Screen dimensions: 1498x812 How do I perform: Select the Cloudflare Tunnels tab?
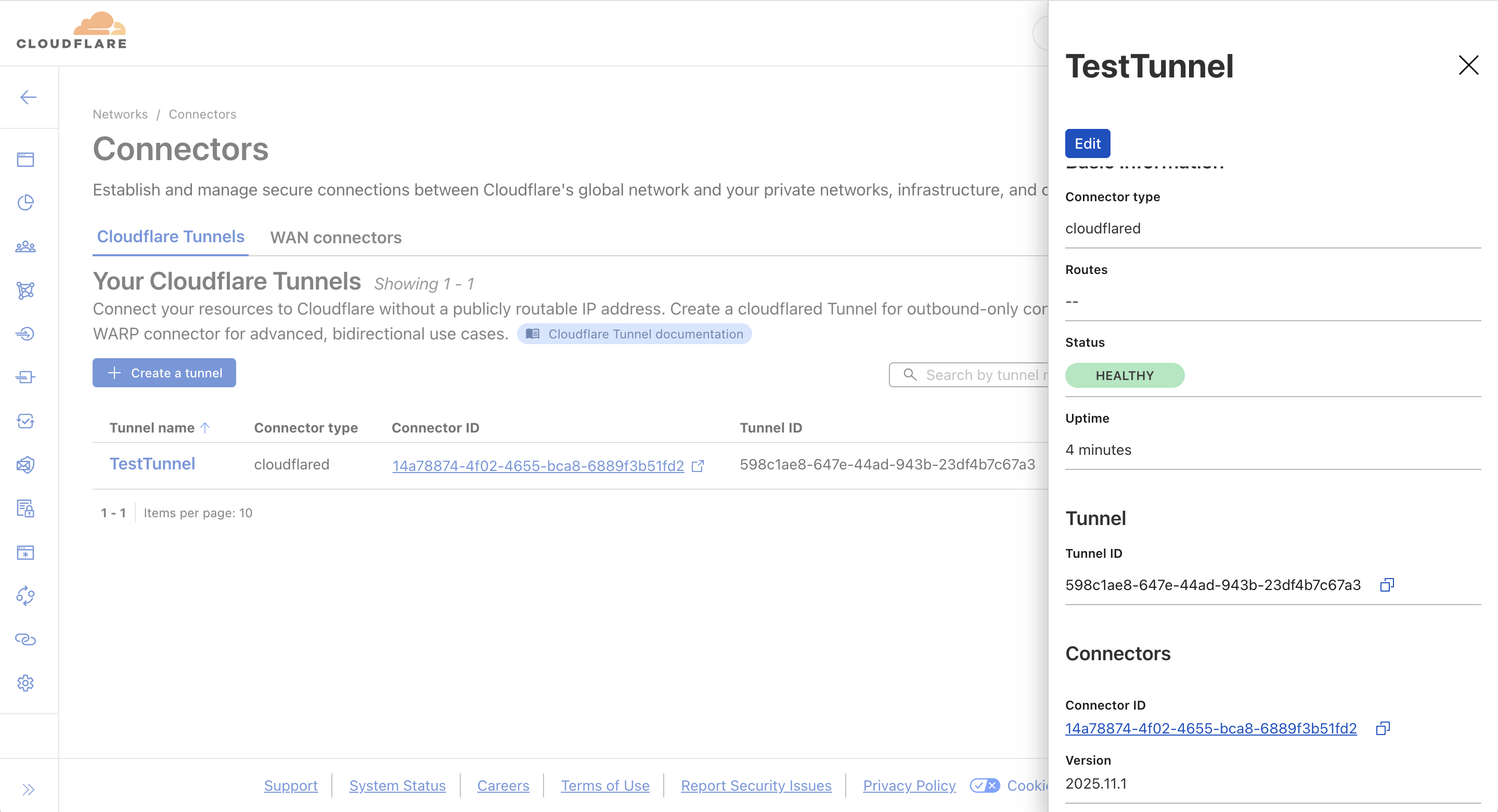click(x=171, y=237)
